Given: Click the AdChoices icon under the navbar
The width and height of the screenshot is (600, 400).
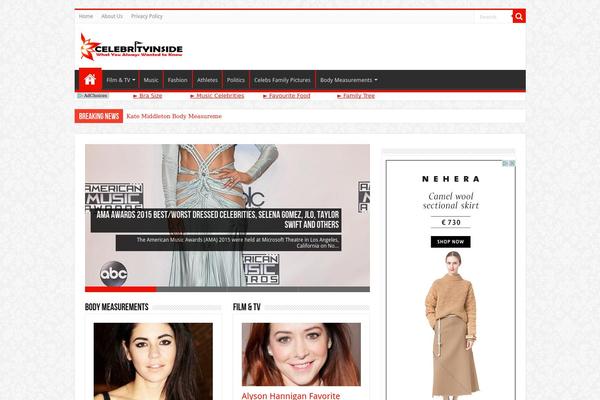Looking at the screenshot, I should 93,96.
